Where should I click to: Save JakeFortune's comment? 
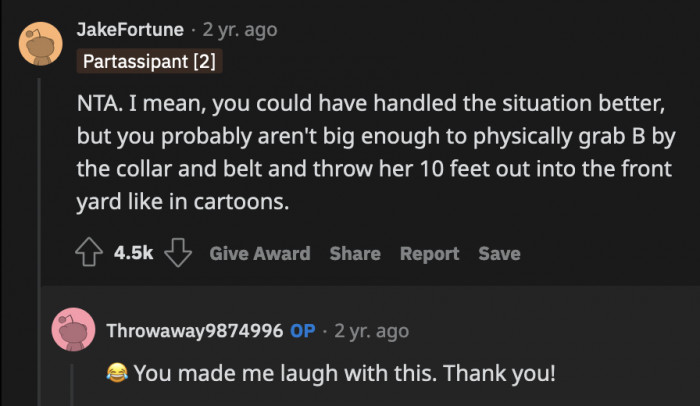499,253
